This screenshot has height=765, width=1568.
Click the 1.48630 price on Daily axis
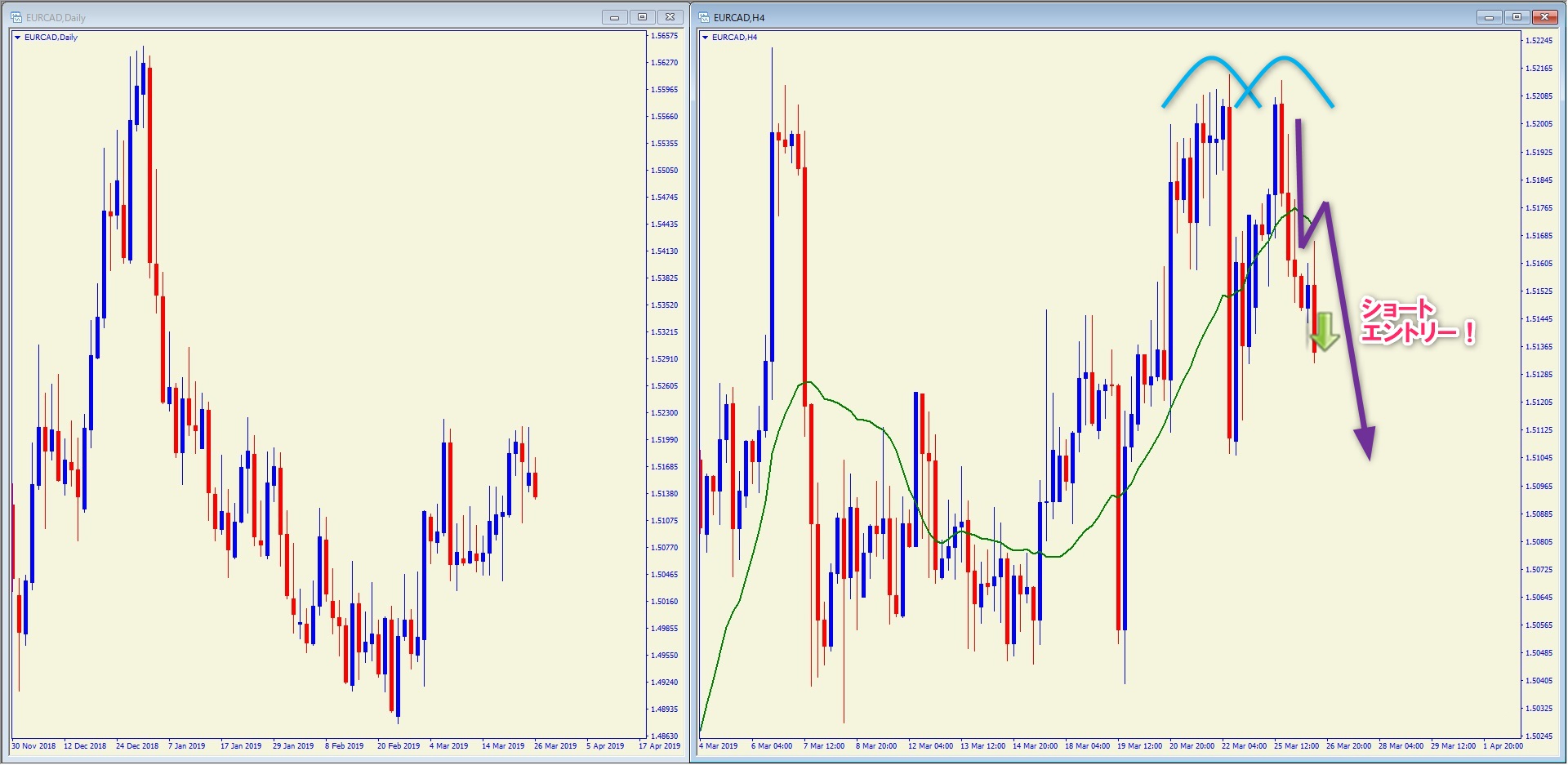(x=664, y=736)
